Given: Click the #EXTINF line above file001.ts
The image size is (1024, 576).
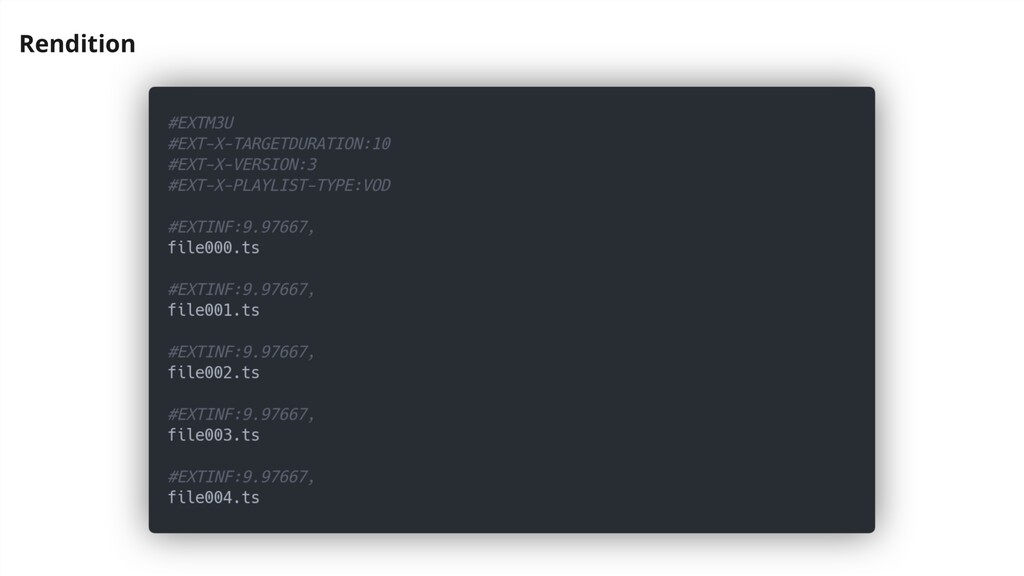Looking at the screenshot, I should pyautogui.click(x=241, y=289).
